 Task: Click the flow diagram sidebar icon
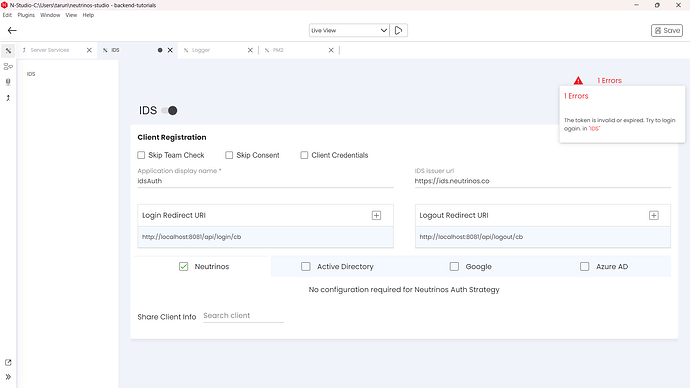8,66
